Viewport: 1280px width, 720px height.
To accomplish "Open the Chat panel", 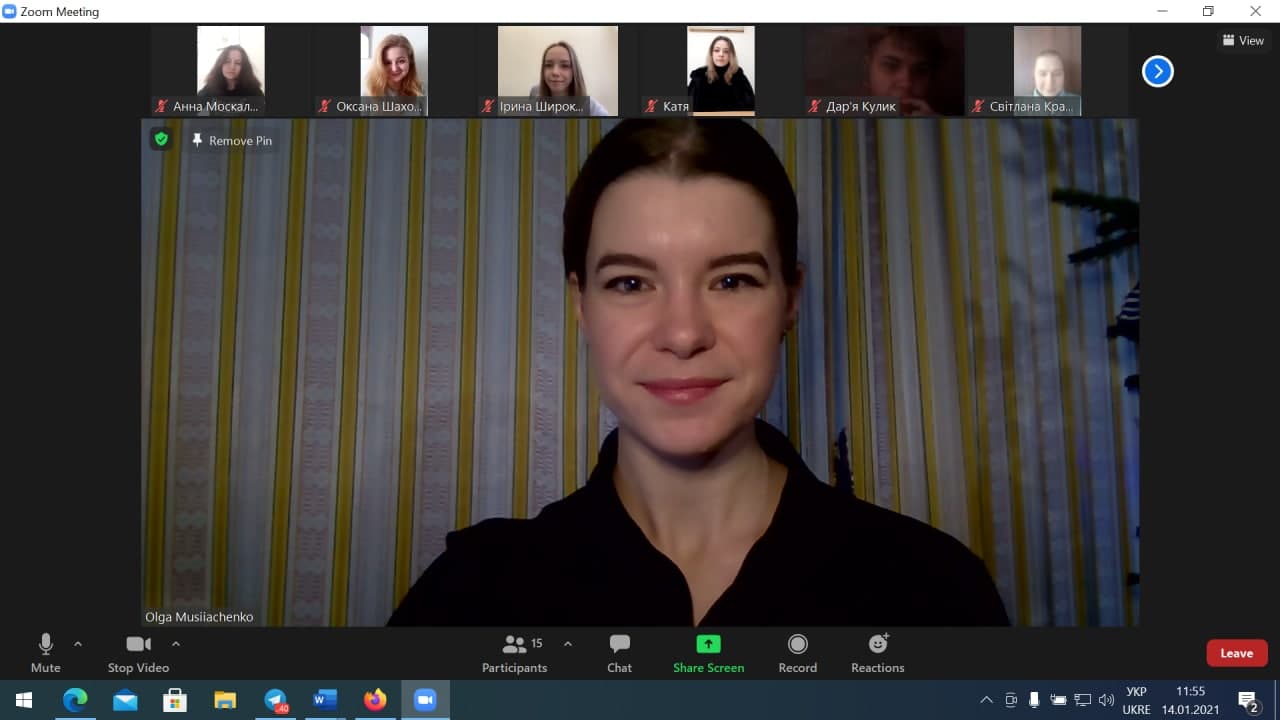I will 619,653.
